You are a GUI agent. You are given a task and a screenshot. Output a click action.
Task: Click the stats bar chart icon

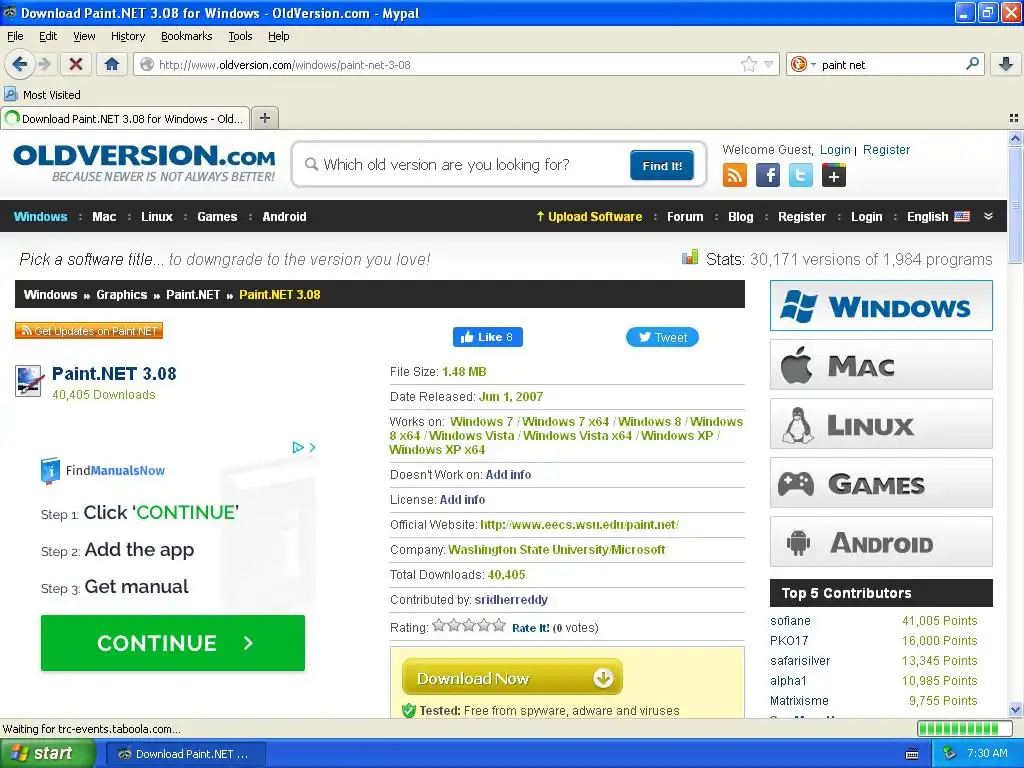690,257
